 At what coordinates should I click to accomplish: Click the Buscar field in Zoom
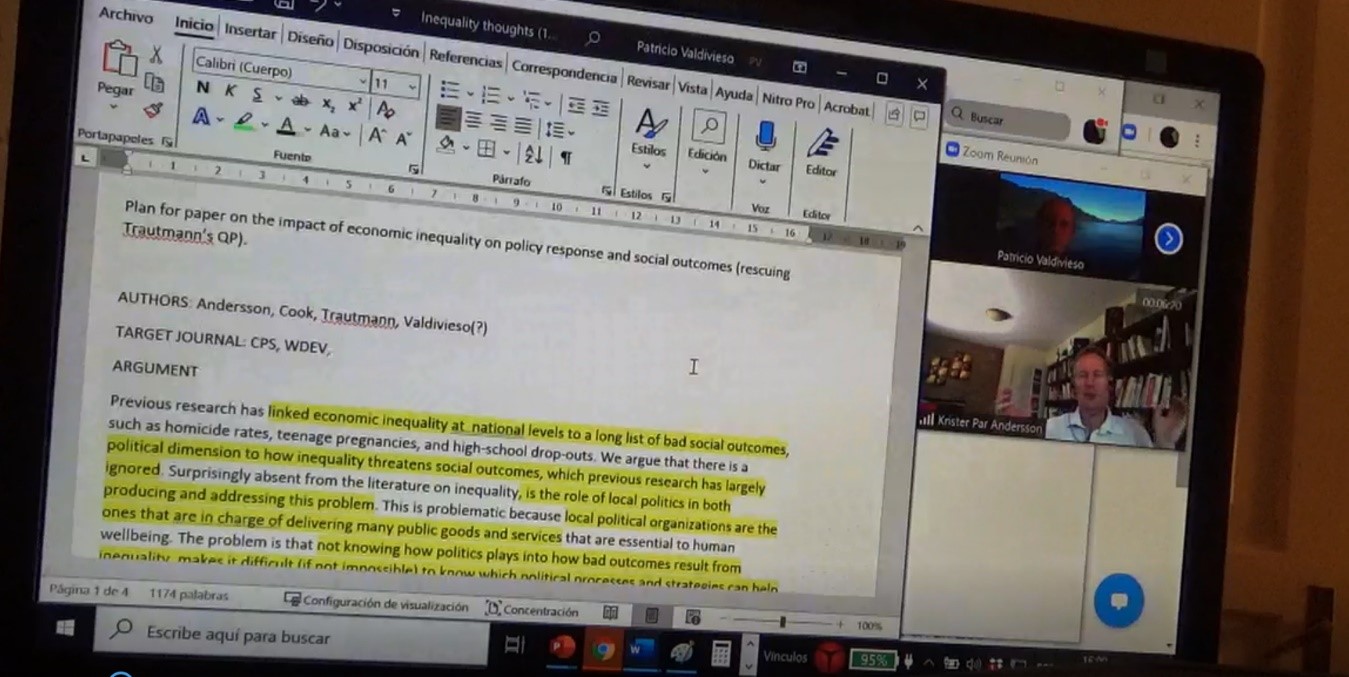tap(1007, 118)
